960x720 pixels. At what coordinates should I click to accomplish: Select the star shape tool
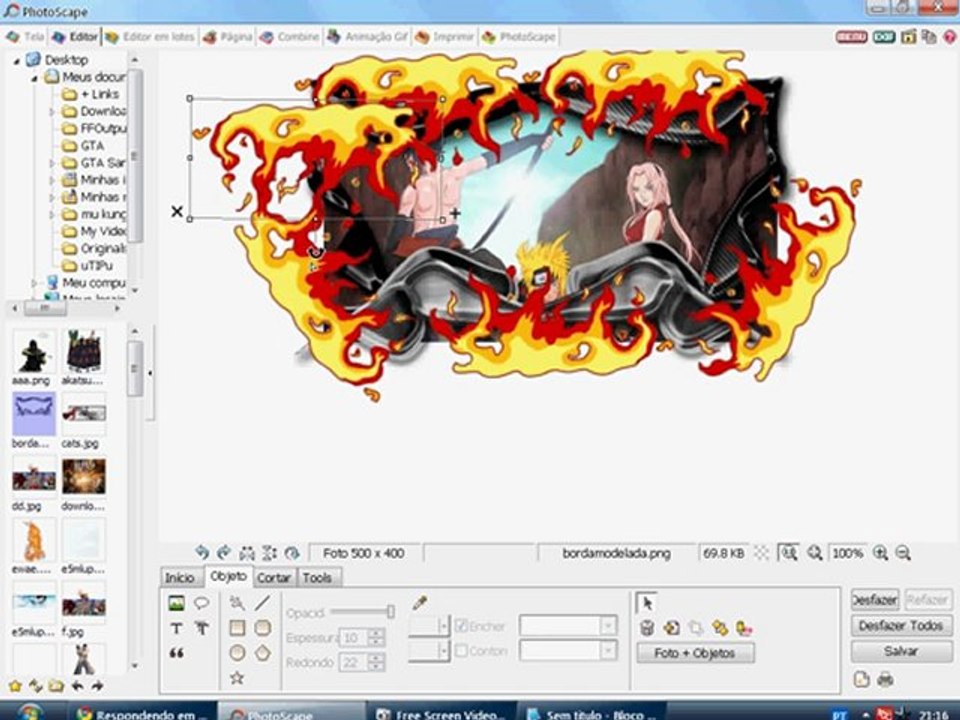coord(237,678)
